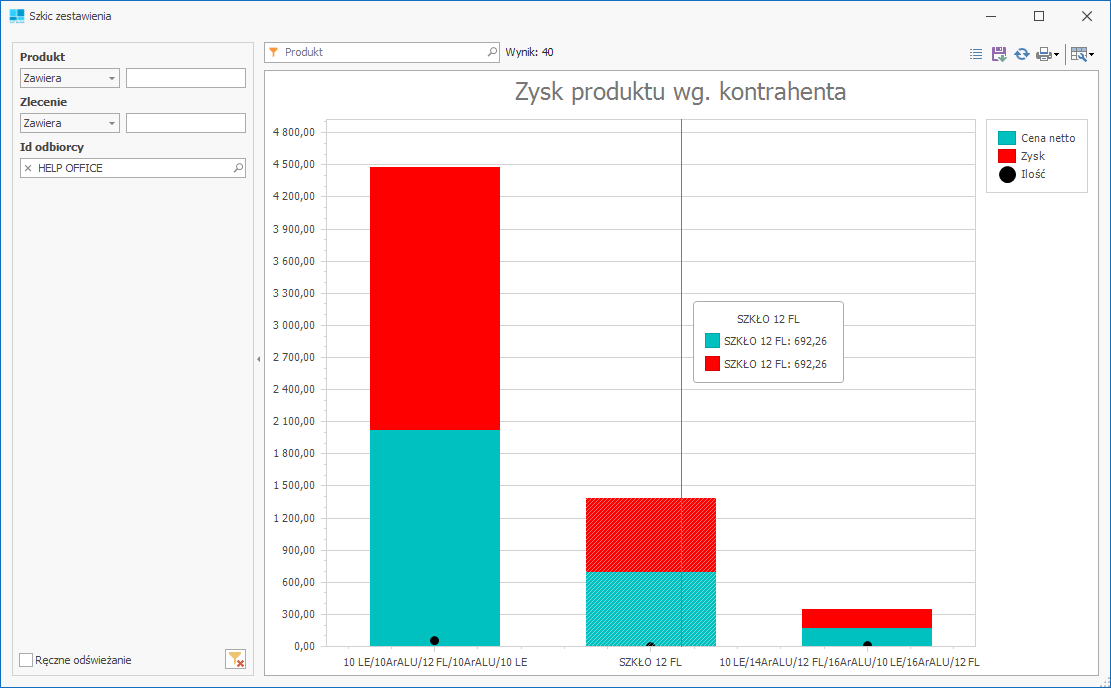
Task: Click magnifier icon in Produkt search box
Action: click(x=491, y=52)
